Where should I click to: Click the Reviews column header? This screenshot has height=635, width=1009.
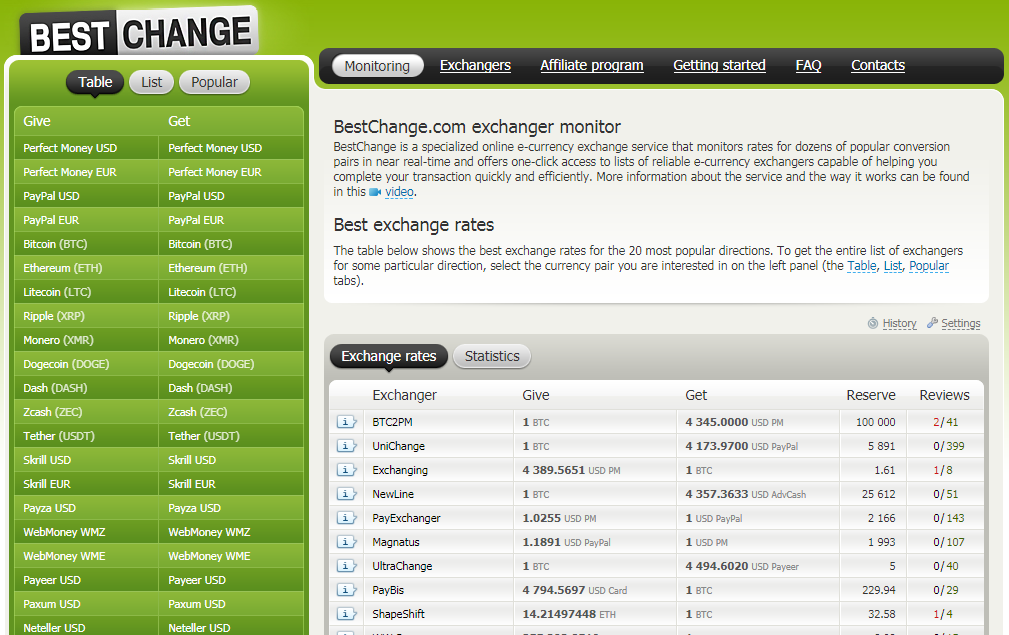pos(944,395)
